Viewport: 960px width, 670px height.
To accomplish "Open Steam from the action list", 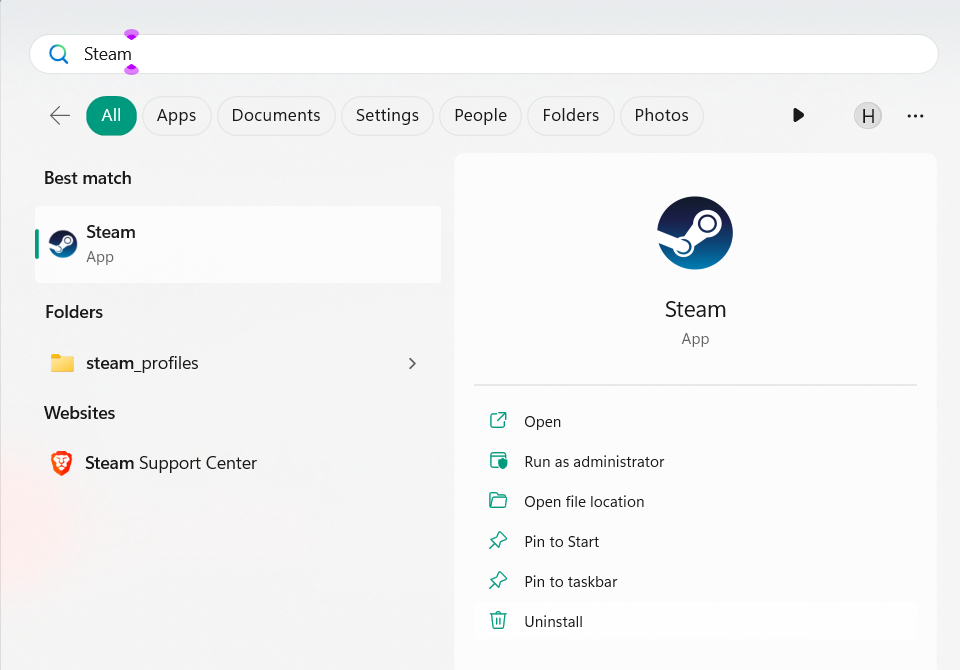I will tap(542, 422).
